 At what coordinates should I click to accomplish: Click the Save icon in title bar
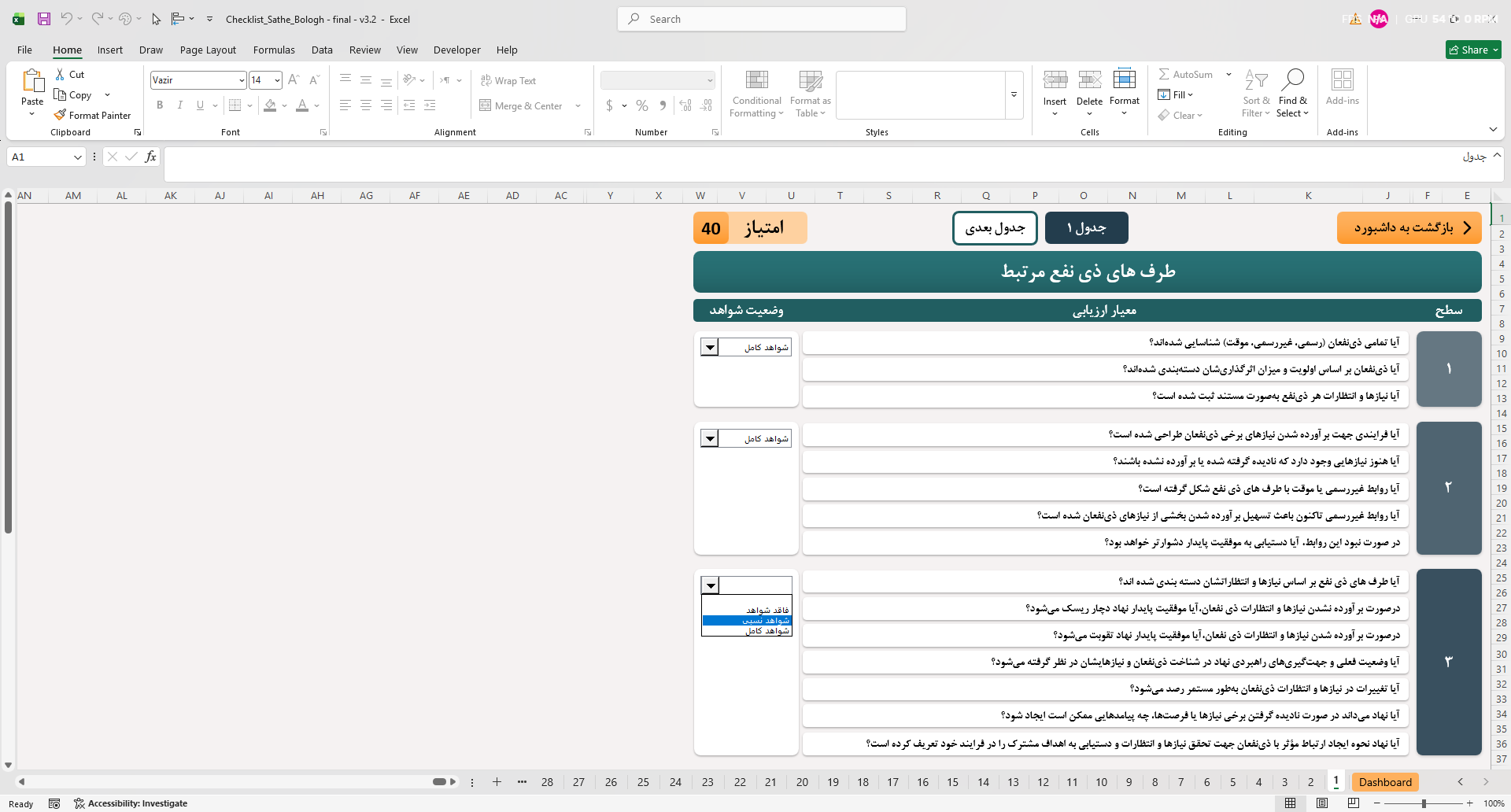(x=44, y=19)
